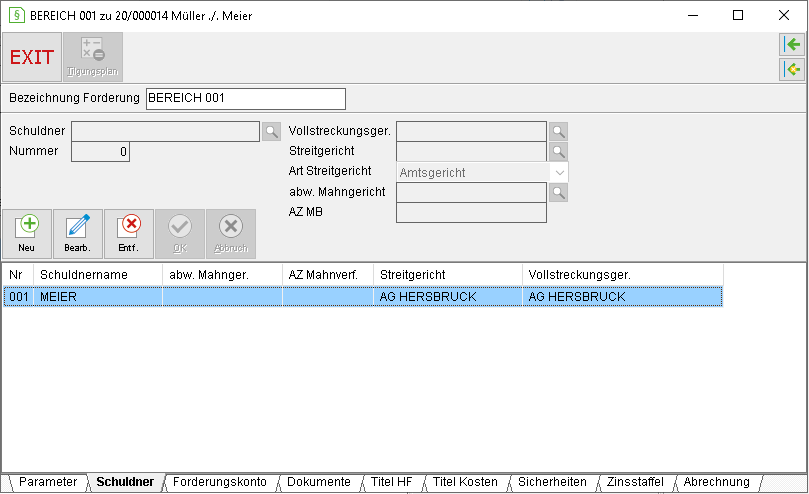Click the red EXIT button
The image size is (809, 494).
(x=32, y=57)
